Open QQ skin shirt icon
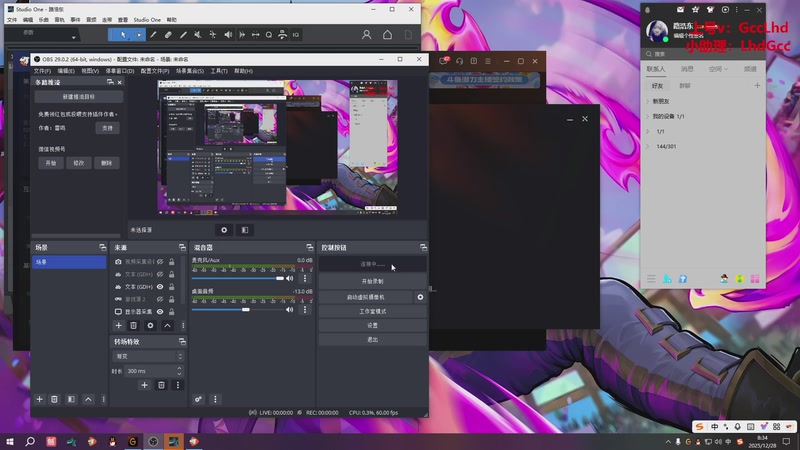800x450 pixels. click(710, 10)
